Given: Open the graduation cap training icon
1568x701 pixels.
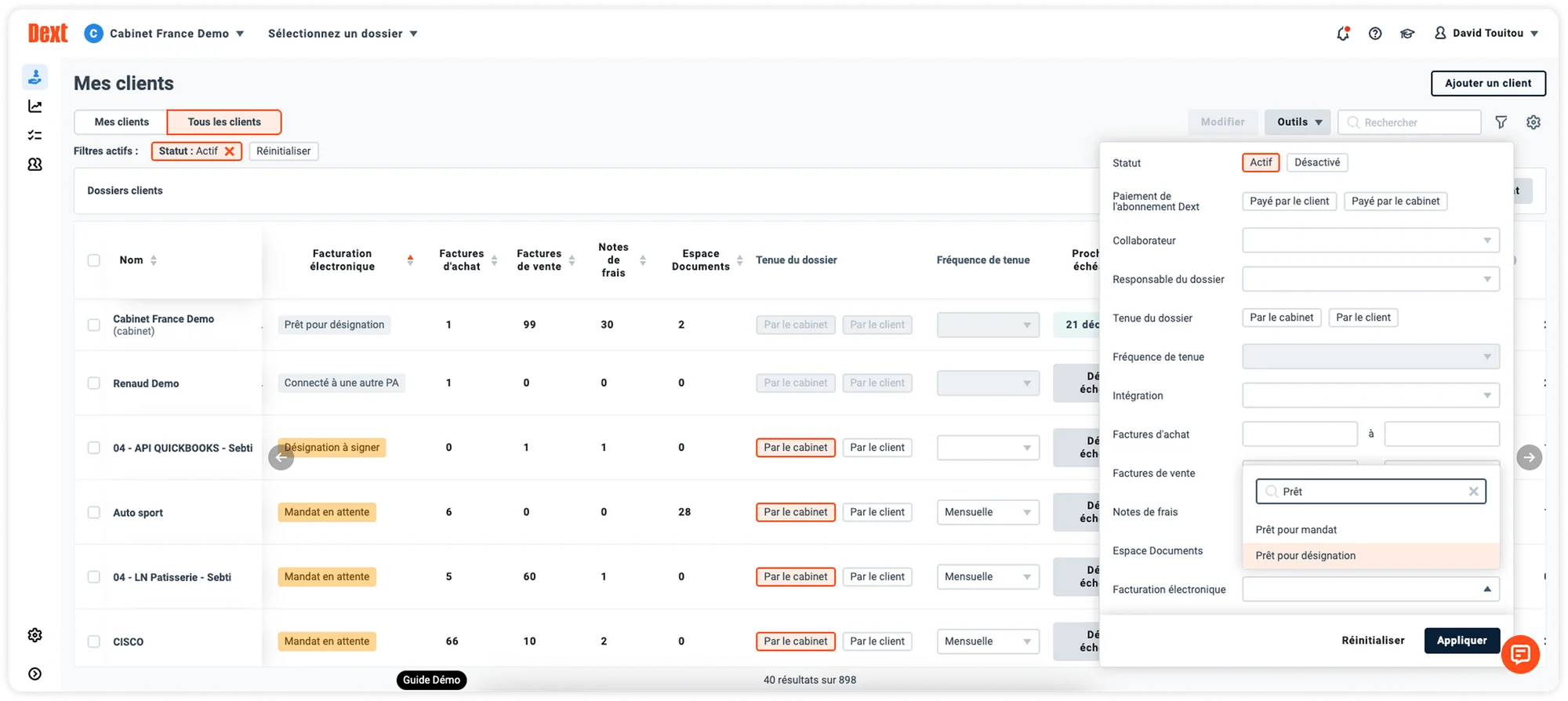Looking at the screenshot, I should click(1407, 34).
